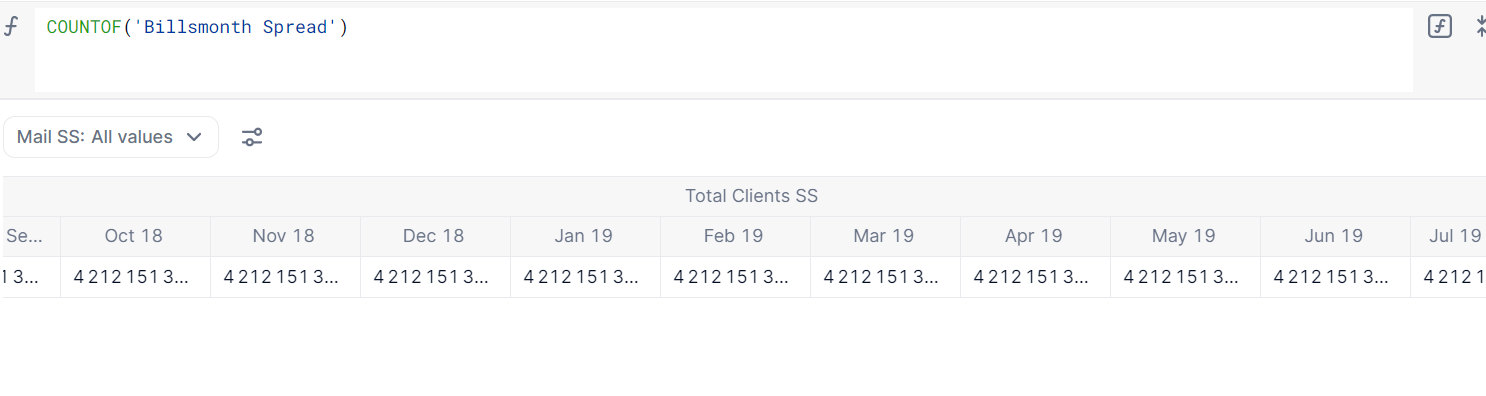1486x396 pixels.
Task: Select the Jan 19 column header
Action: point(585,236)
